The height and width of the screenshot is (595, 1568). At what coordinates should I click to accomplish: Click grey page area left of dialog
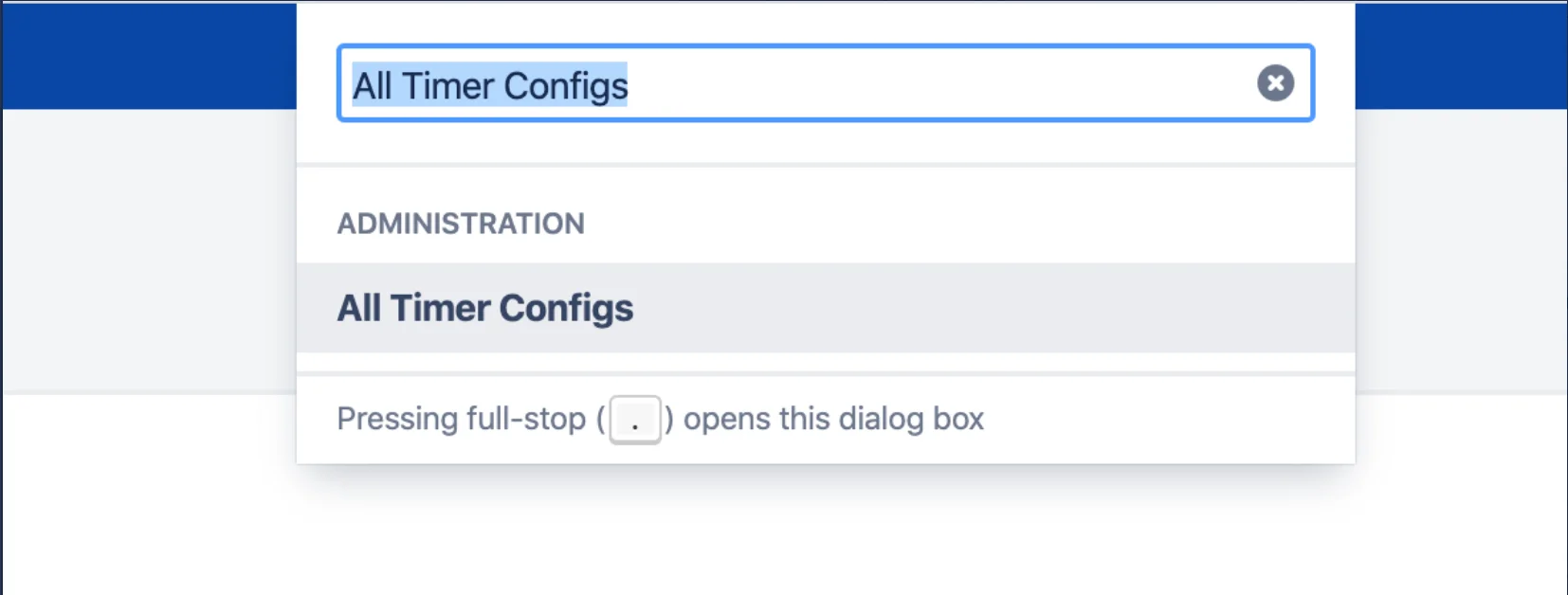pos(149,250)
